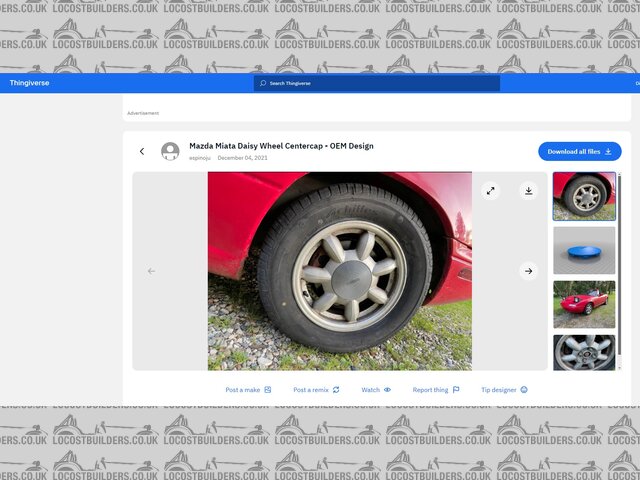This screenshot has height=480, width=640.
Task: Click Post a remix link
Action: pyautogui.click(x=316, y=390)
